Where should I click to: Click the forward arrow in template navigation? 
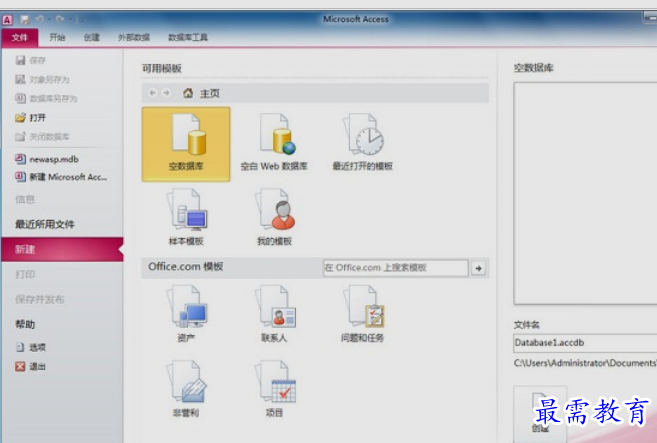click(166, 93)
